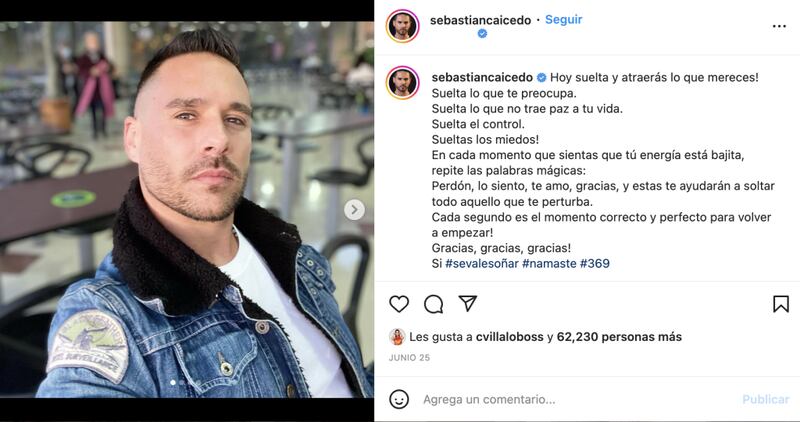Image resolution: width=800 pixels, height=422 pixels.
Task: Focus the Agrega un comentario field
Action: (577, 400)
